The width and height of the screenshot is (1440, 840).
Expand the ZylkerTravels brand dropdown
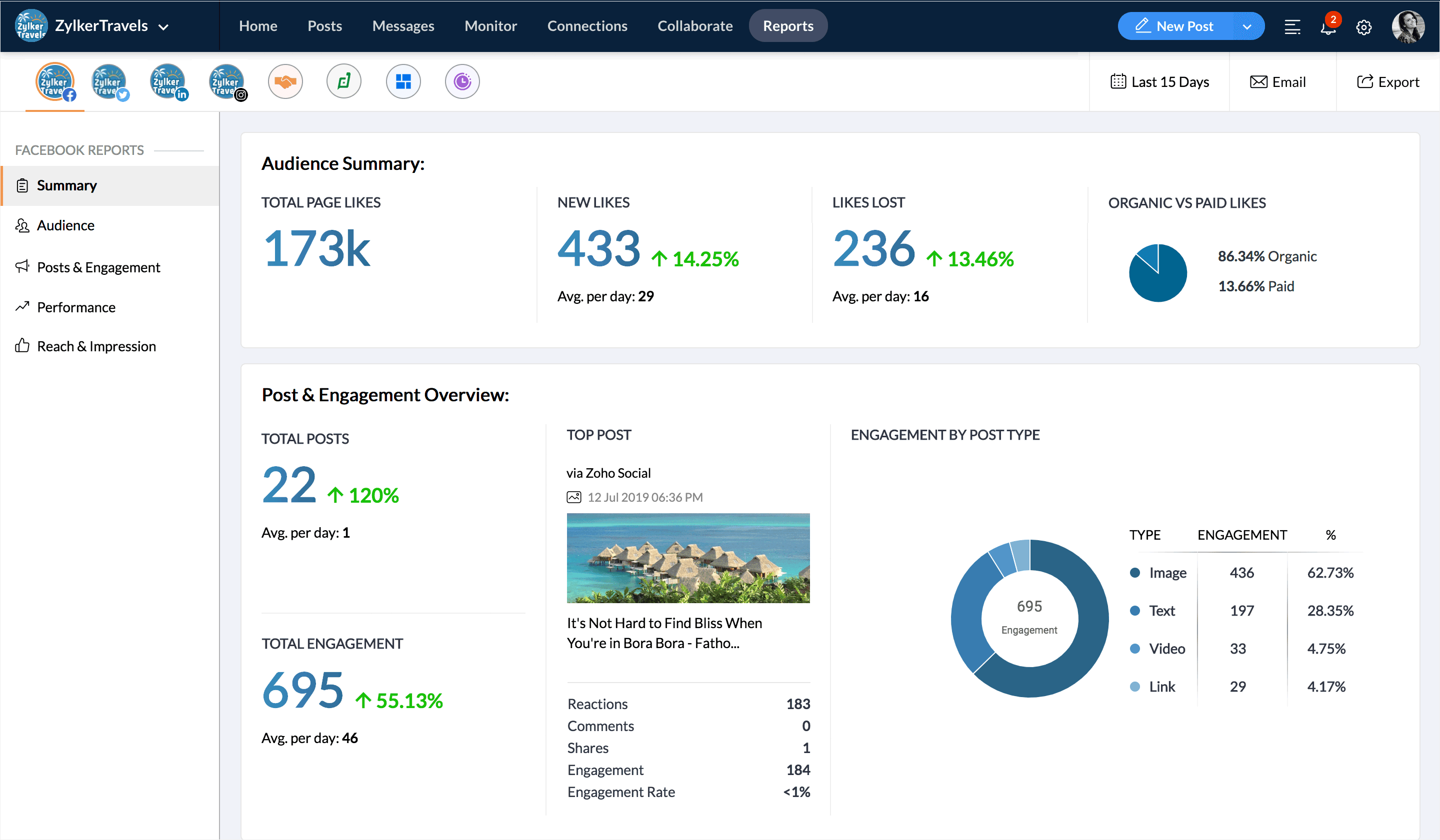(163, 27)
